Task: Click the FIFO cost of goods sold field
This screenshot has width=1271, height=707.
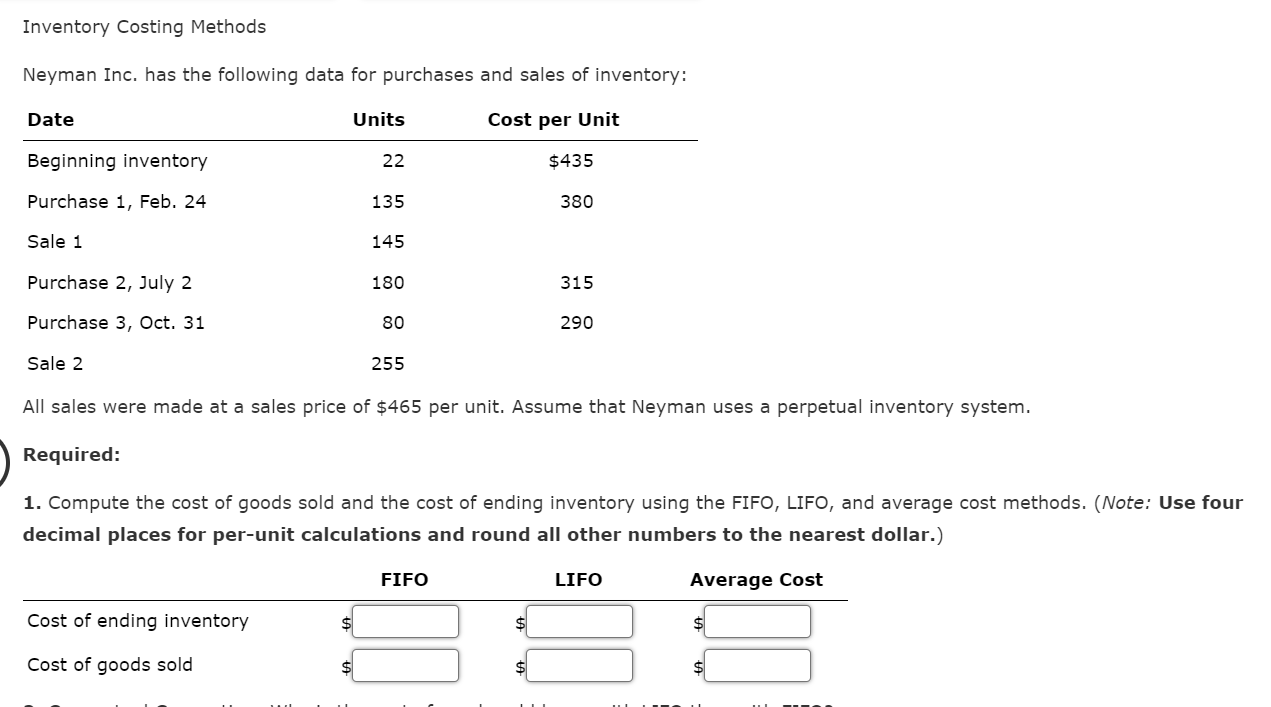Action: click(405, 665)
